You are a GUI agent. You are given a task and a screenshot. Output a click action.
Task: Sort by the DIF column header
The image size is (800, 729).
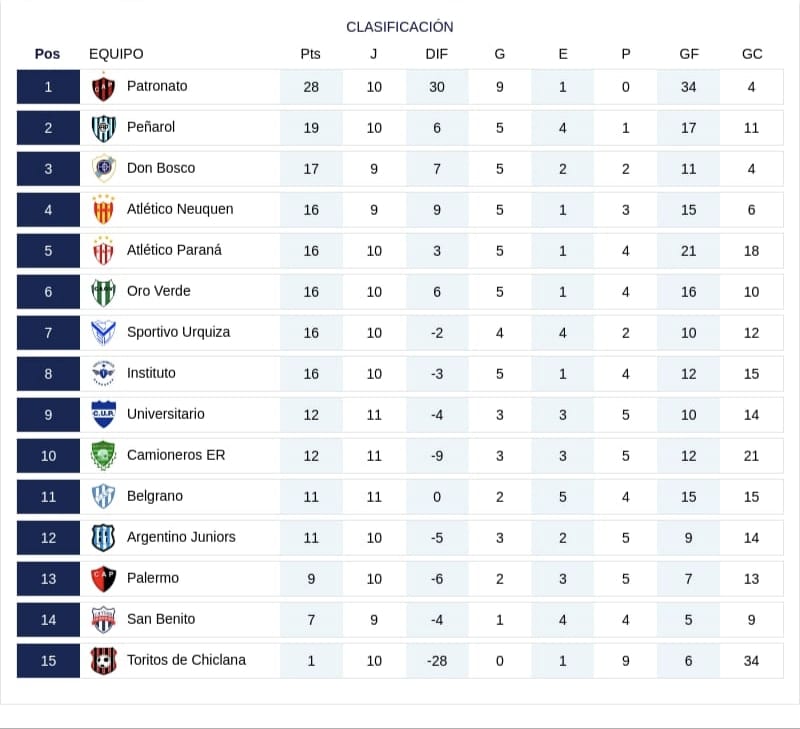pyautogui.click(x=436, y=54)
